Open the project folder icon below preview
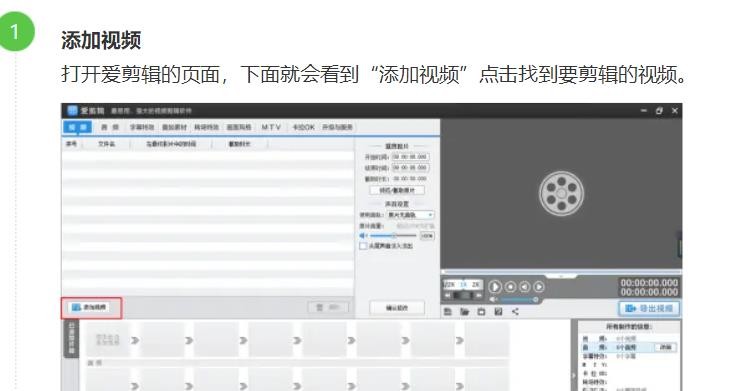732x391 pixels. click(465, 312)
